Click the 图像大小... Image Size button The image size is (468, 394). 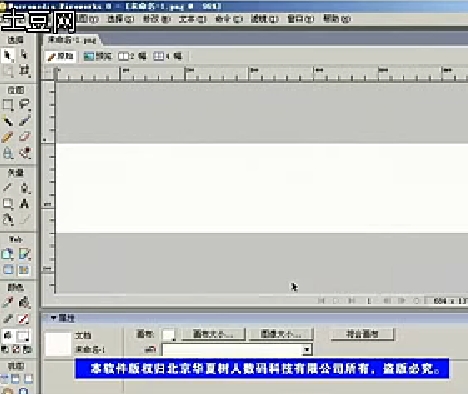tap(281, 334)
